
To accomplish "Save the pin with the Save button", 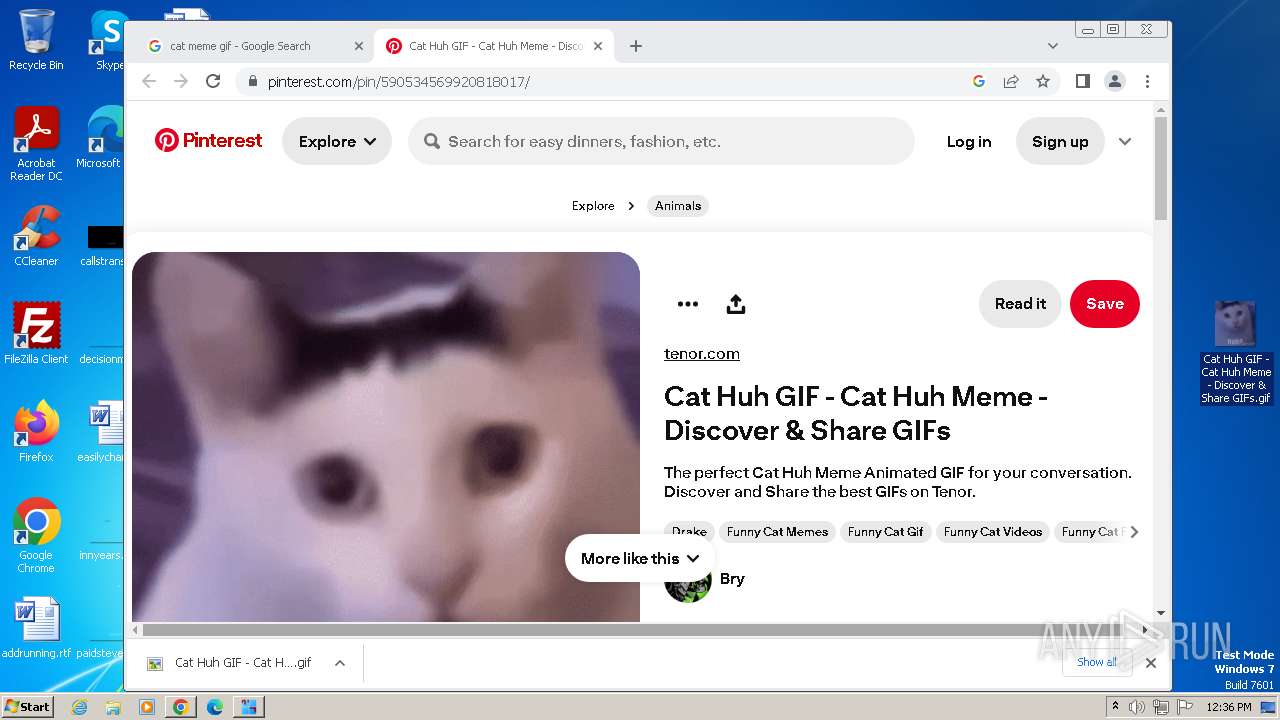I will tap(1105, 304).
